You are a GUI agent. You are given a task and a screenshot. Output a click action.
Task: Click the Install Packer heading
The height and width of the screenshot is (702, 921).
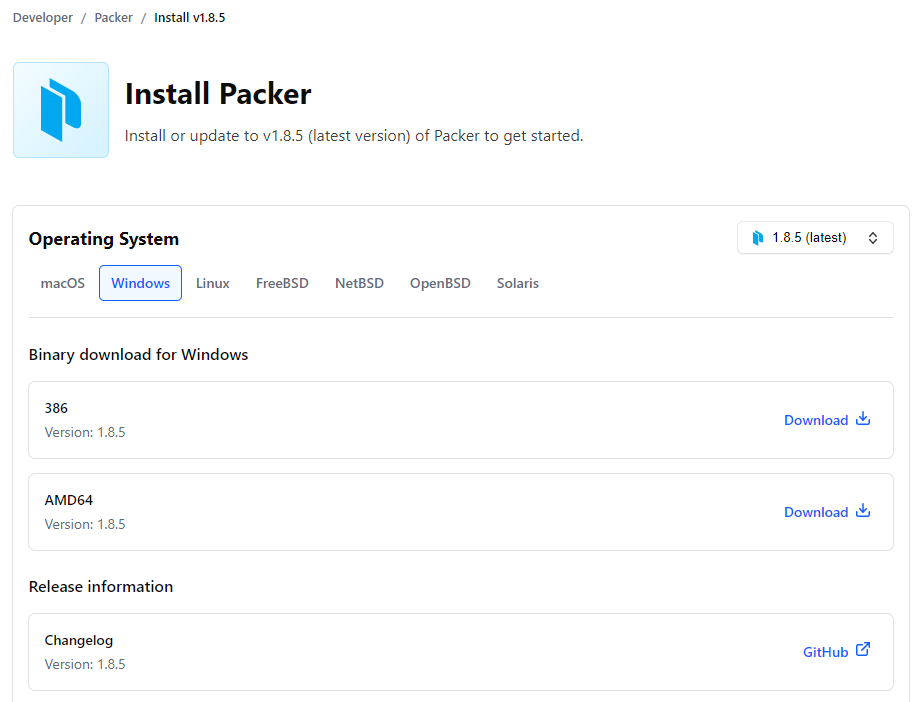(x=218, y=94)
